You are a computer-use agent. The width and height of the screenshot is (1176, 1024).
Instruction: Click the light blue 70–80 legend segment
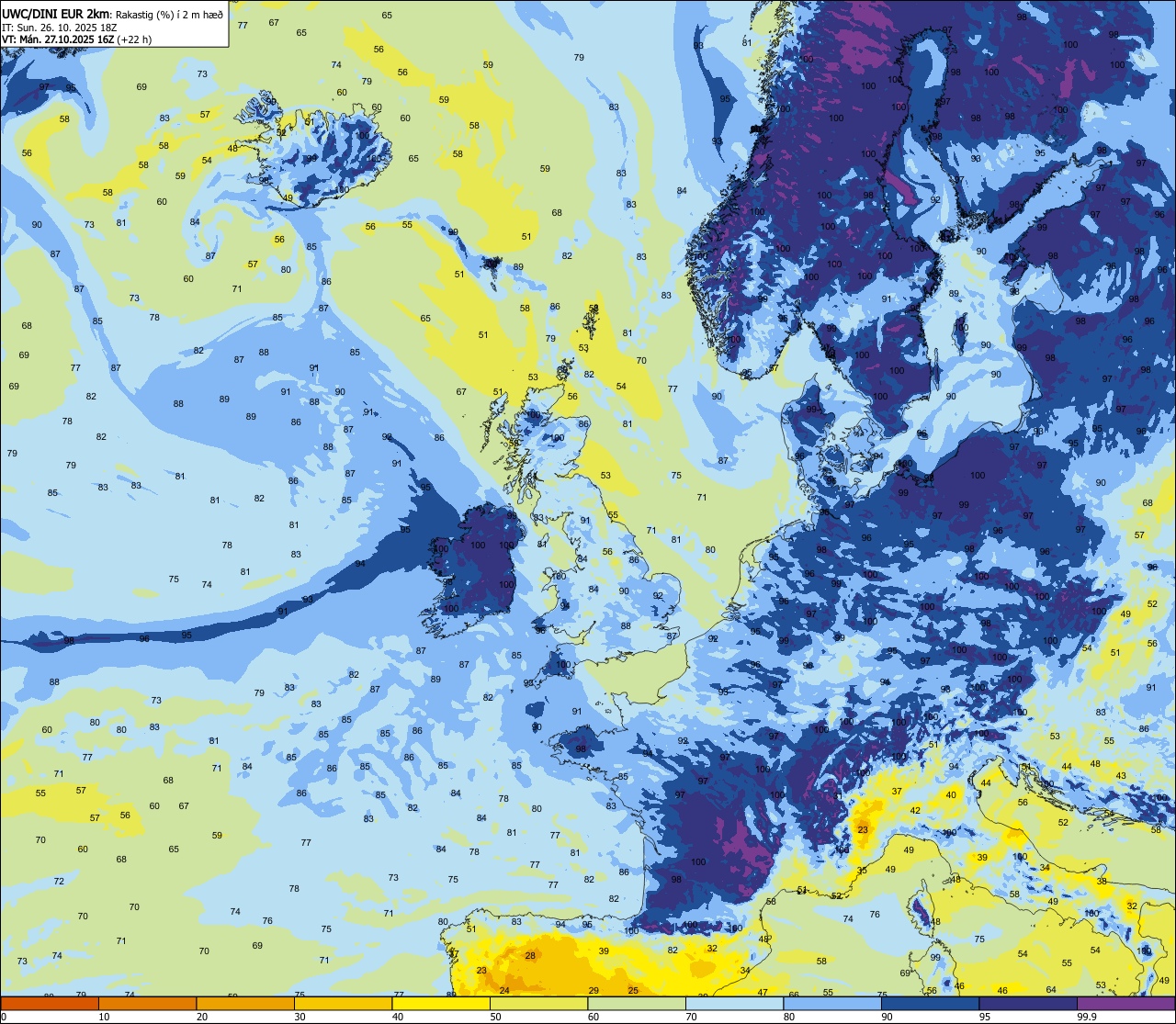pos(734,1003)
